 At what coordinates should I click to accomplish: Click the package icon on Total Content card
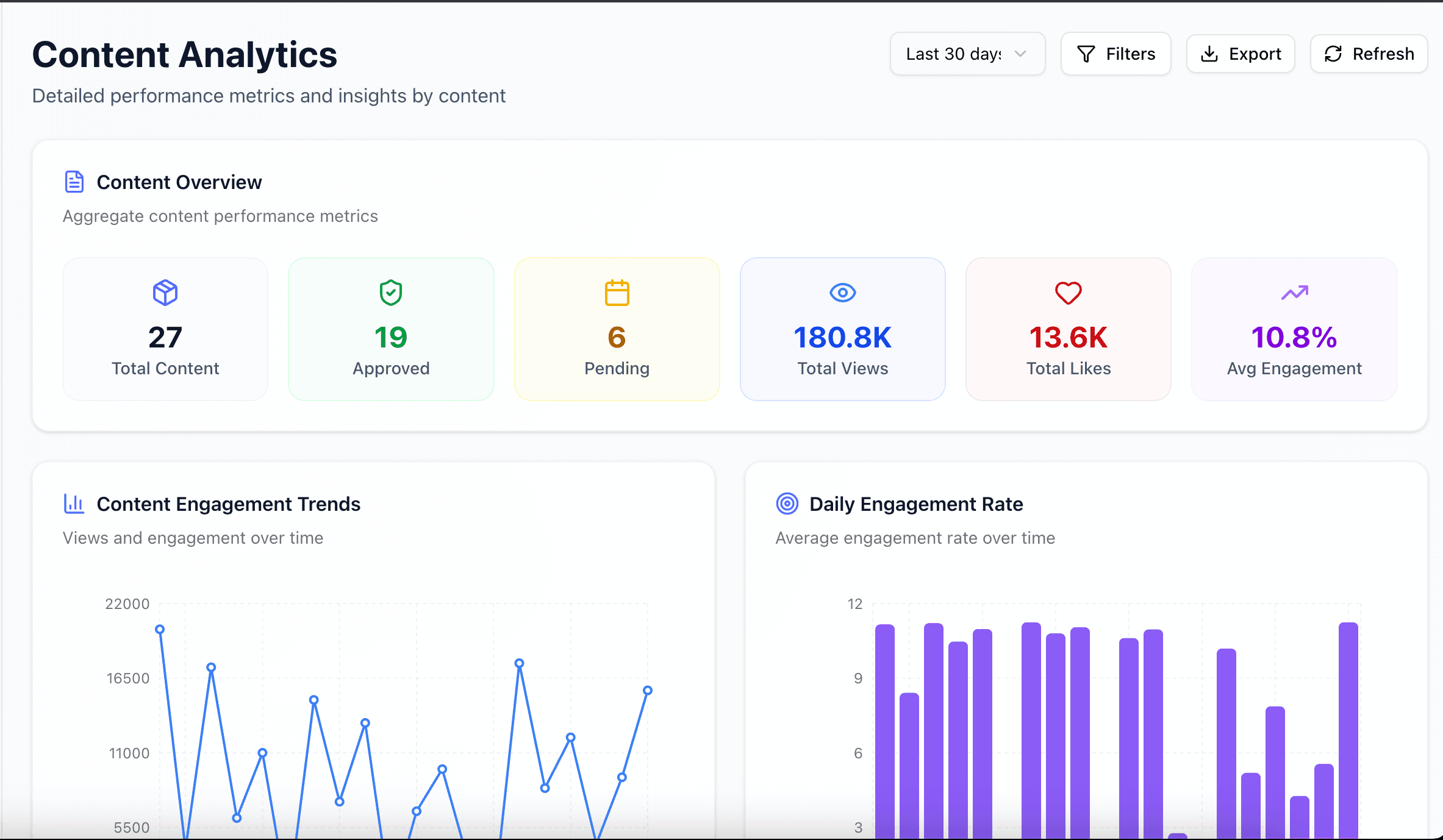click(165, 293)
